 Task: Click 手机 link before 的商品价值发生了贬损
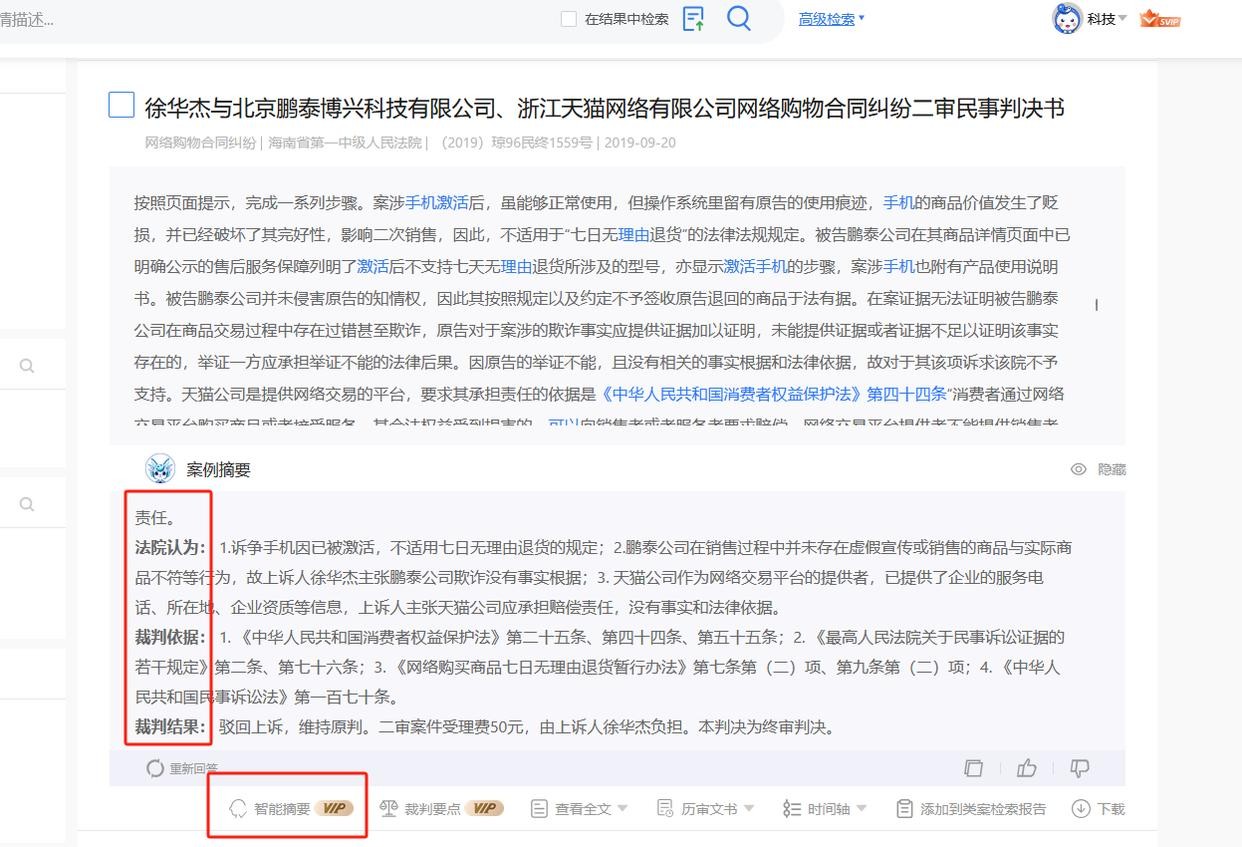pyautogui.click(x=899, y=203)
